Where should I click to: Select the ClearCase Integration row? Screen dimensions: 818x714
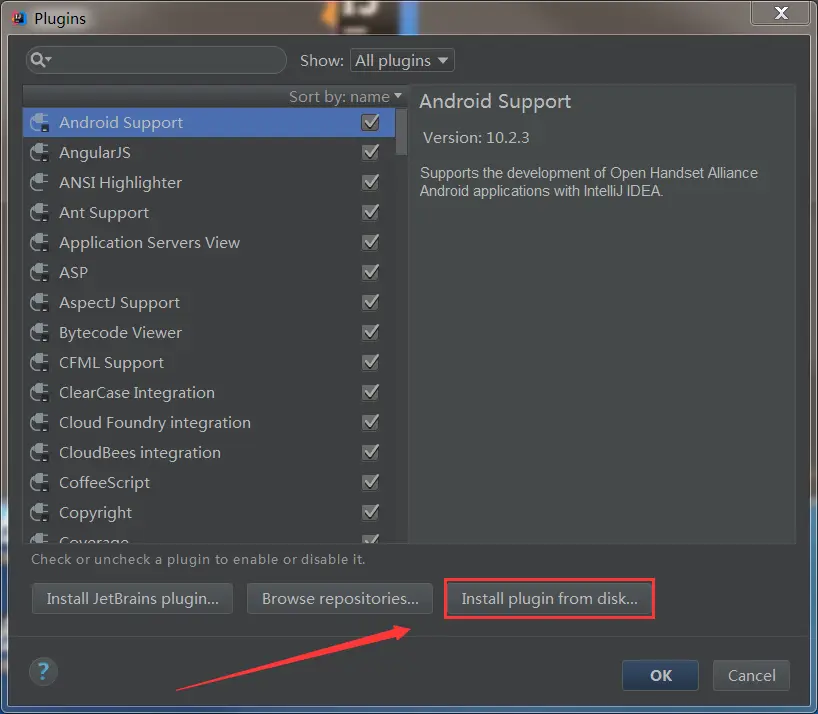(x=209, y=392)
